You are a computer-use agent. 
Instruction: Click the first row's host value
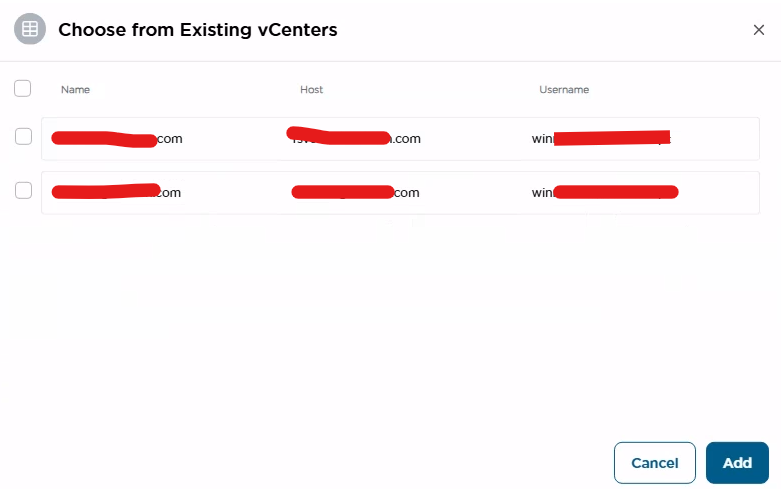[355, 139]
